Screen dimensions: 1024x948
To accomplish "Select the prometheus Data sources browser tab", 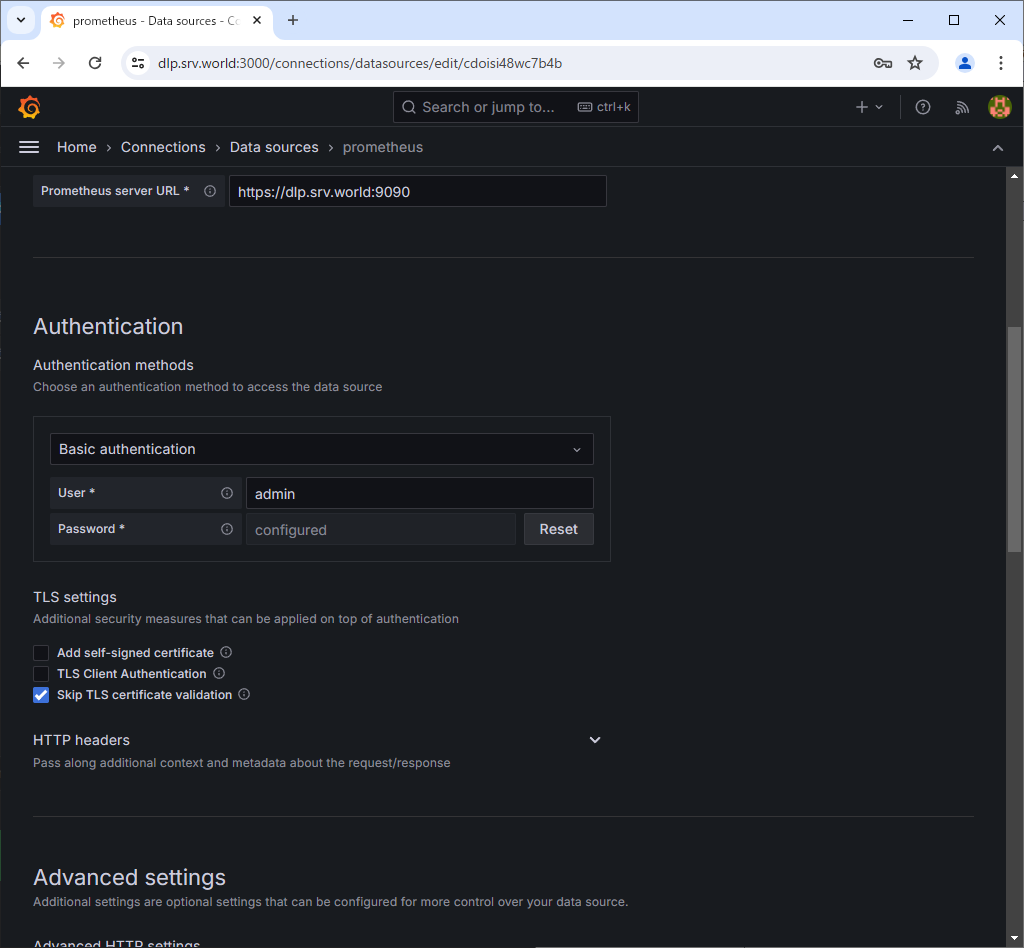I will pyautogui.click(x=157, y=20).
